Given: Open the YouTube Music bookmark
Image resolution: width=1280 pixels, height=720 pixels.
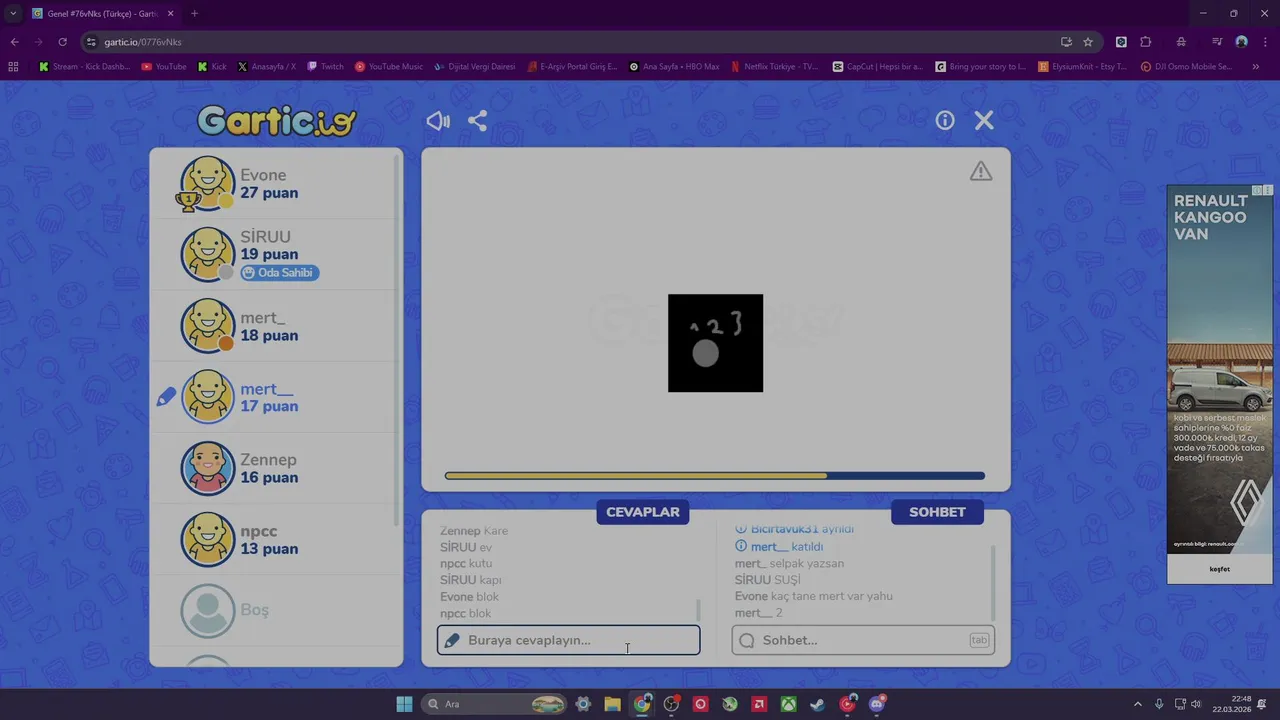Looking at the screenshot, I should point(389,67).
